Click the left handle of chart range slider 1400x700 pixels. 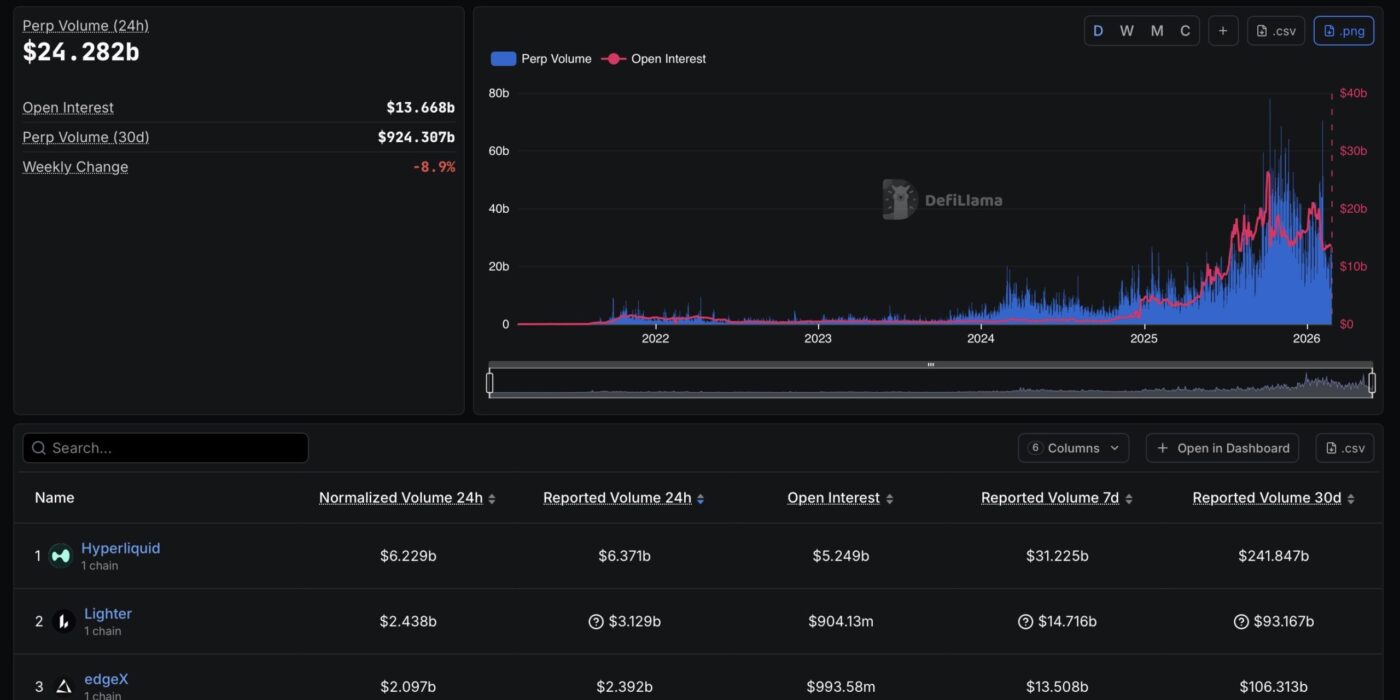pyautogui.click(x=490, y=383)
